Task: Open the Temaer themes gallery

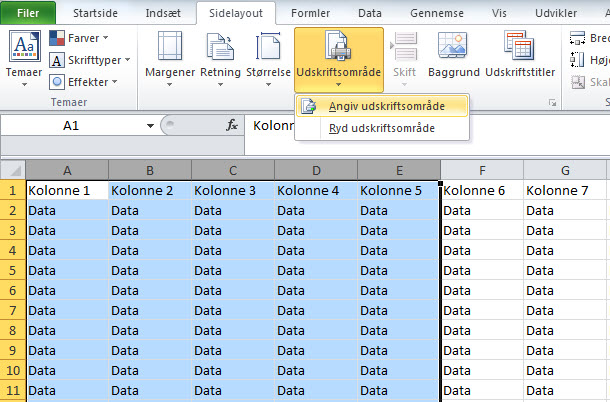Action: tap(24, 58)
